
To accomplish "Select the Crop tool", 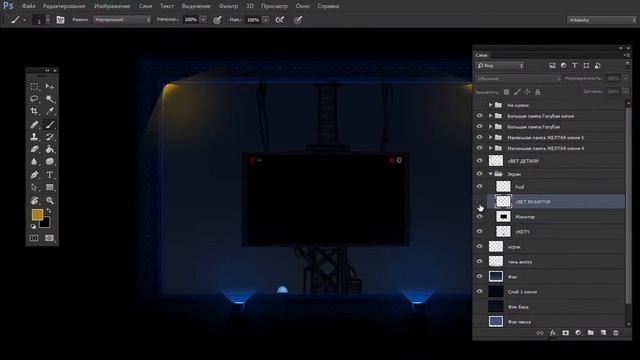I will [x=34, y=111].
